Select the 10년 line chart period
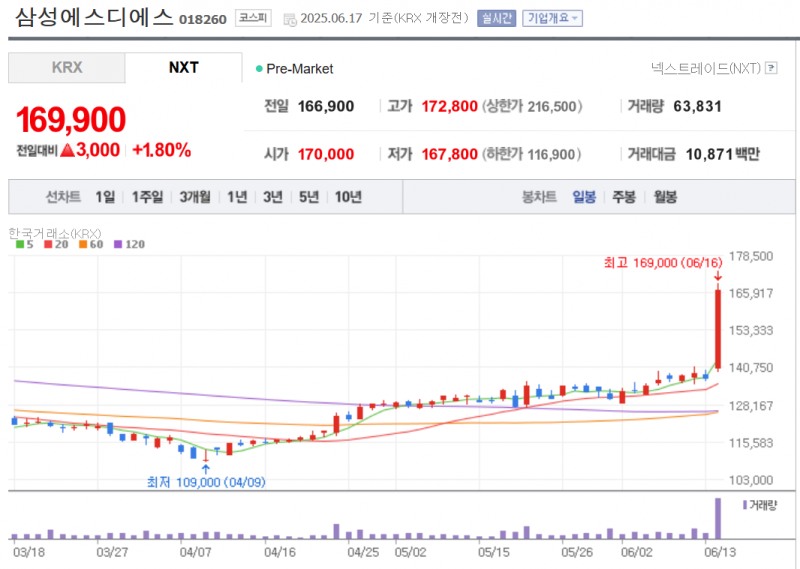The width and height of the screenshot is (800, 569). point(348,196)
